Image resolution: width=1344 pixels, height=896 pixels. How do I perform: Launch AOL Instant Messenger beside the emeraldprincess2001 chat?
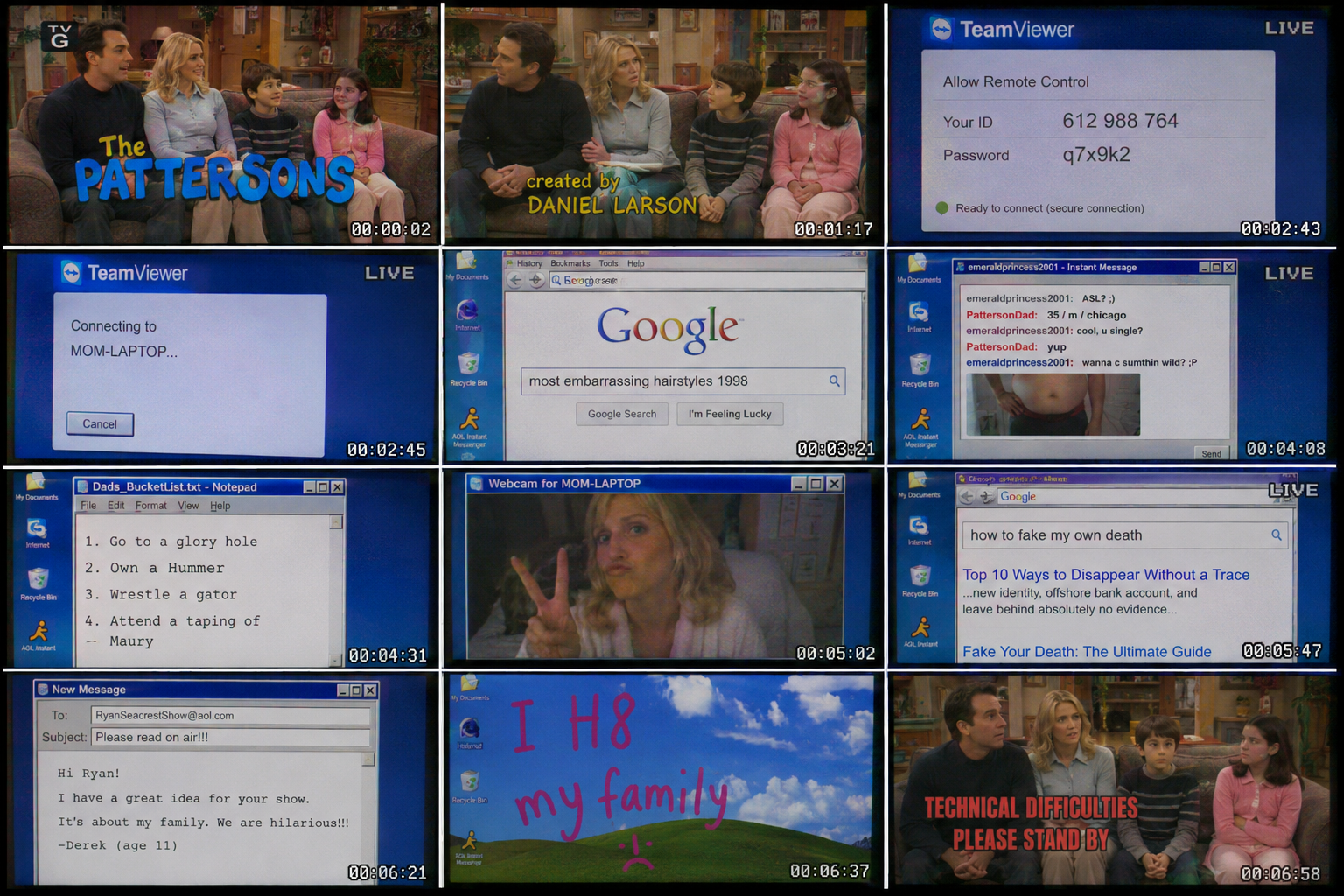click(x=920, y=427)
